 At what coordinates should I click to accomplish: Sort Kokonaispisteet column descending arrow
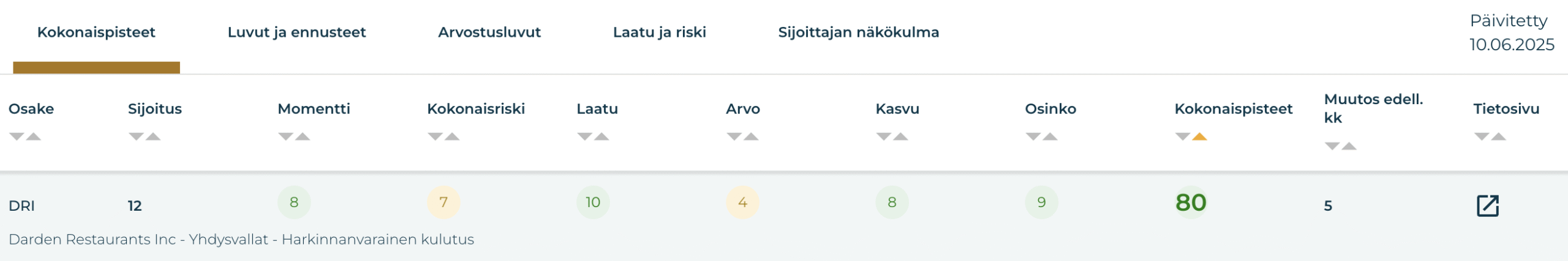(1182, 137)
